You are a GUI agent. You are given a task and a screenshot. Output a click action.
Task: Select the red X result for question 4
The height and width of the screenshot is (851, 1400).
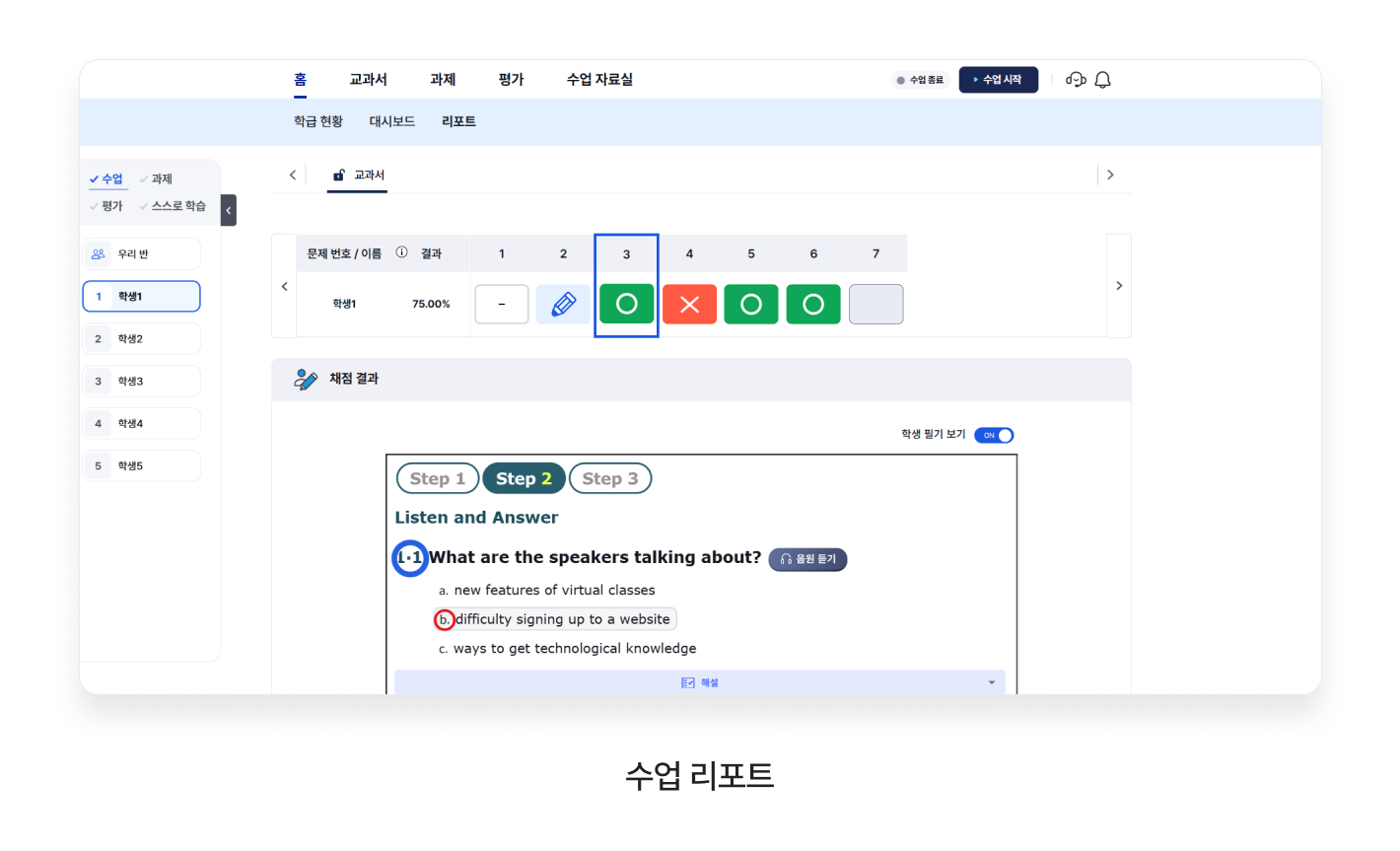[689, 304]
